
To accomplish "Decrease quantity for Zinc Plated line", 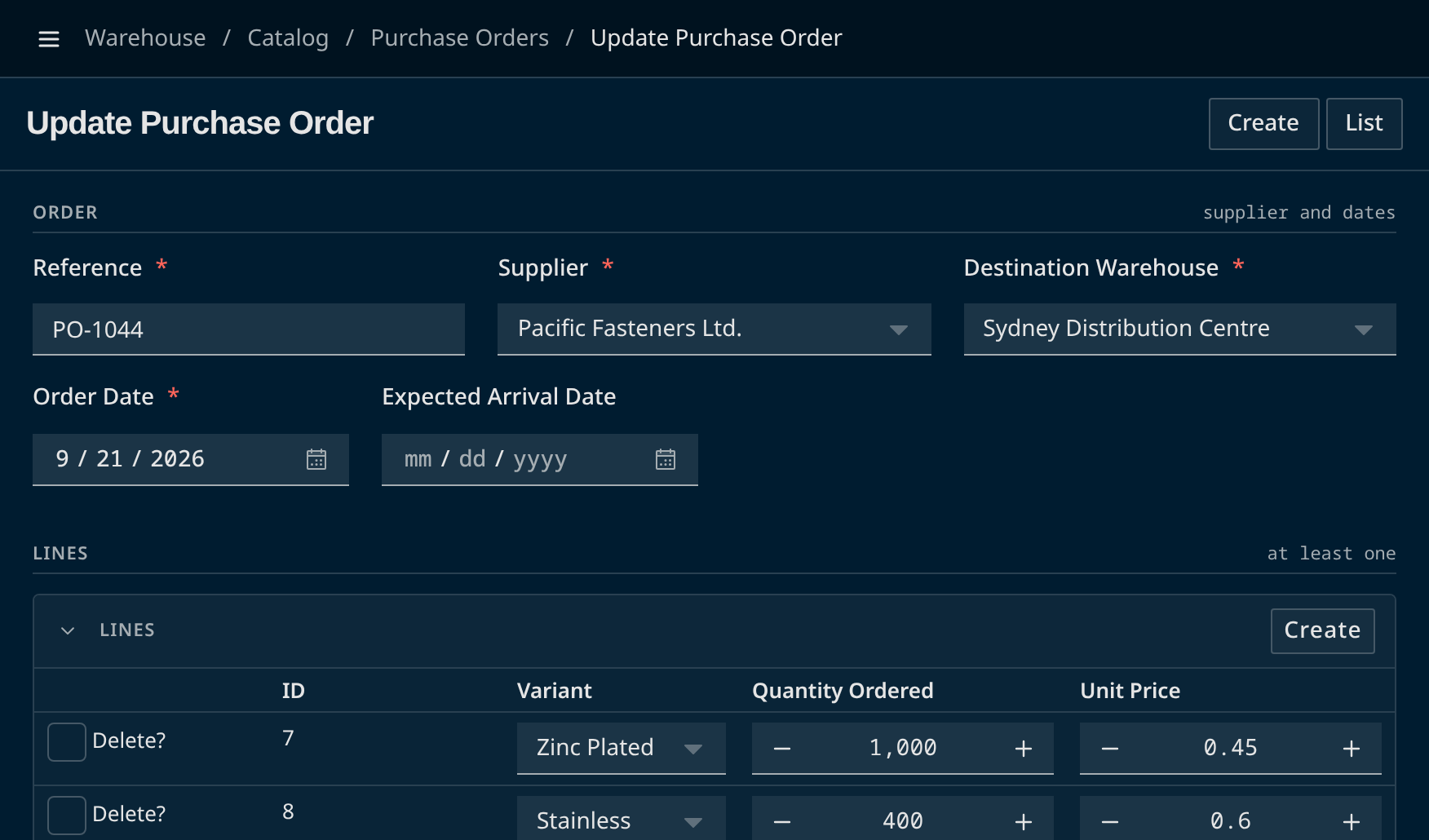I will pyautogui.click(x=782, y=749).
